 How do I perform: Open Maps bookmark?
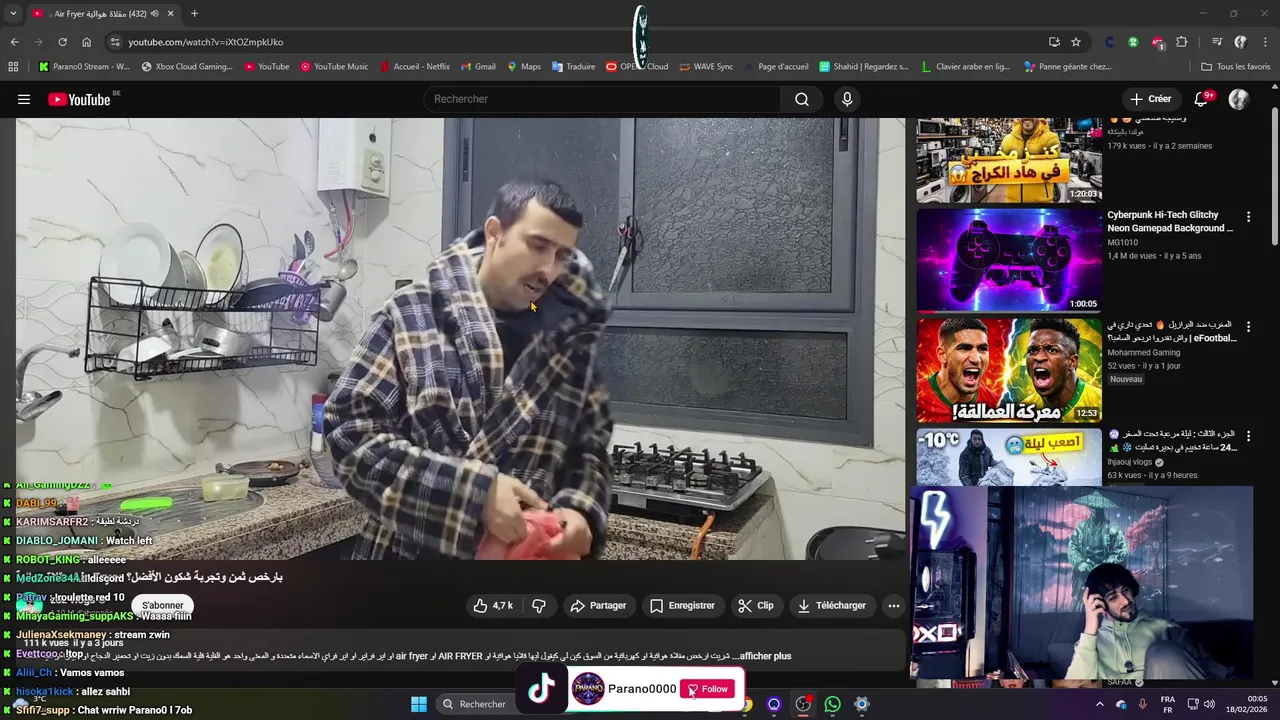(523, 67)
